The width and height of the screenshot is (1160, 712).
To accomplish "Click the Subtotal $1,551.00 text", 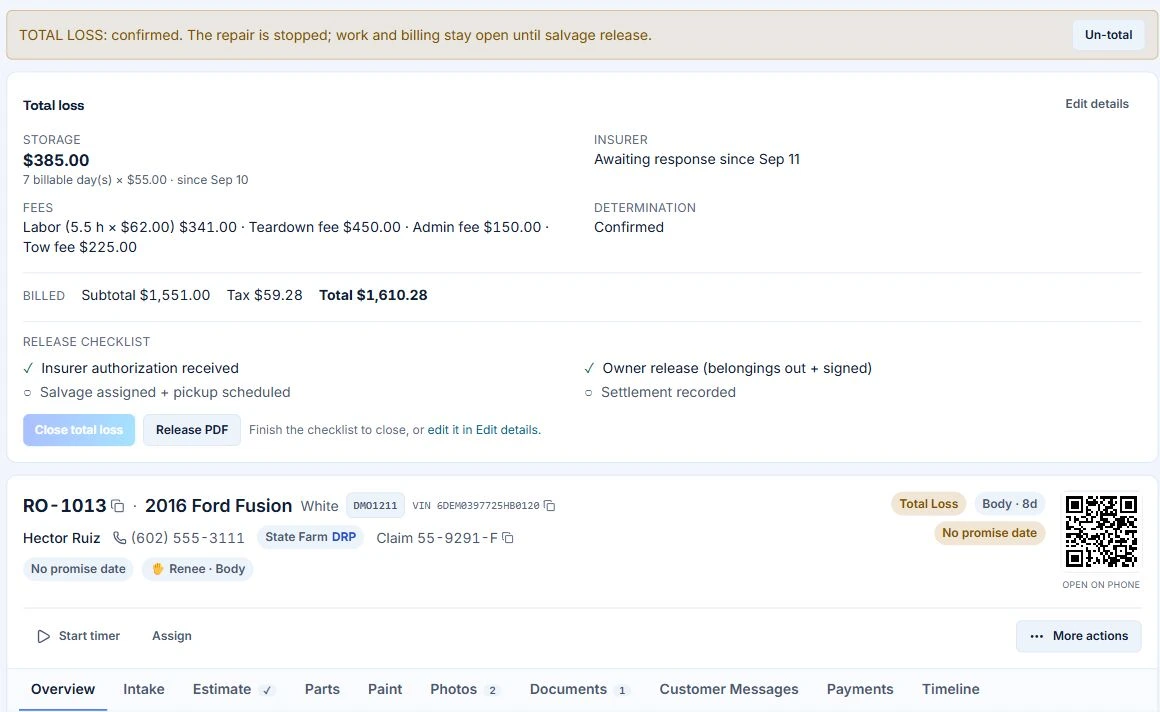I will point(146,295).
